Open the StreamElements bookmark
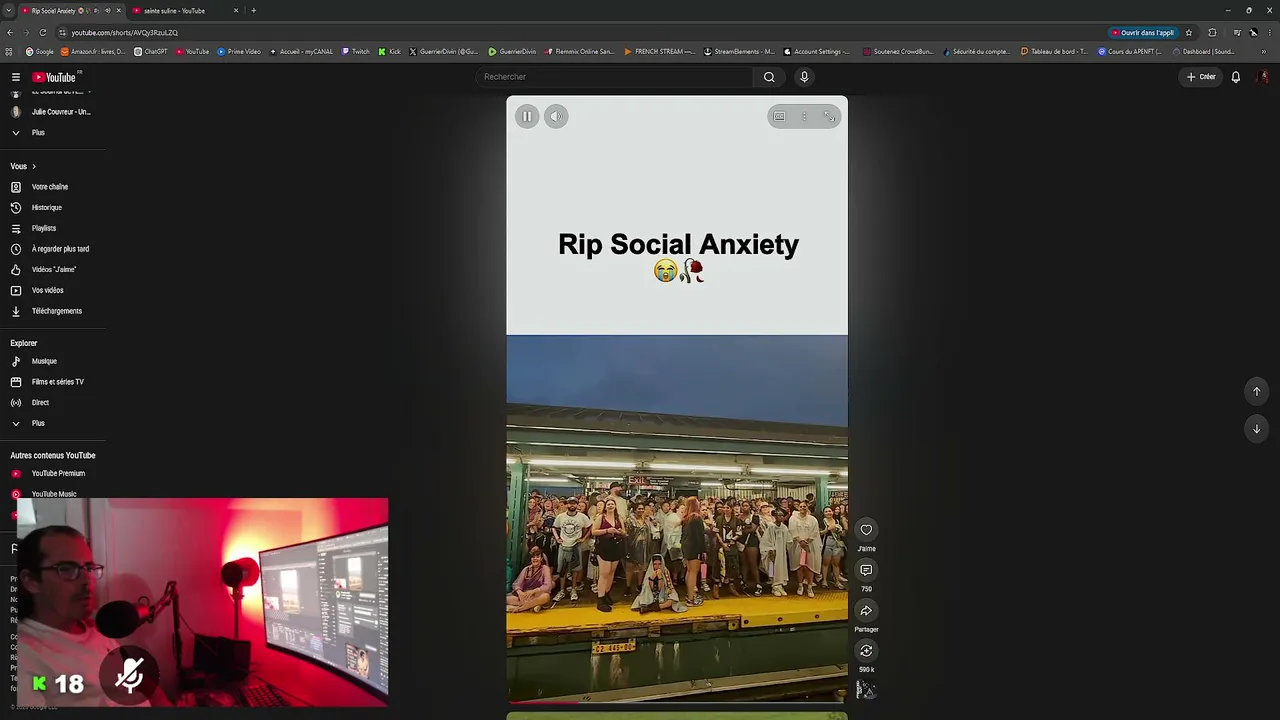Viewport: 1280px width, 720px height. (739, 52)
